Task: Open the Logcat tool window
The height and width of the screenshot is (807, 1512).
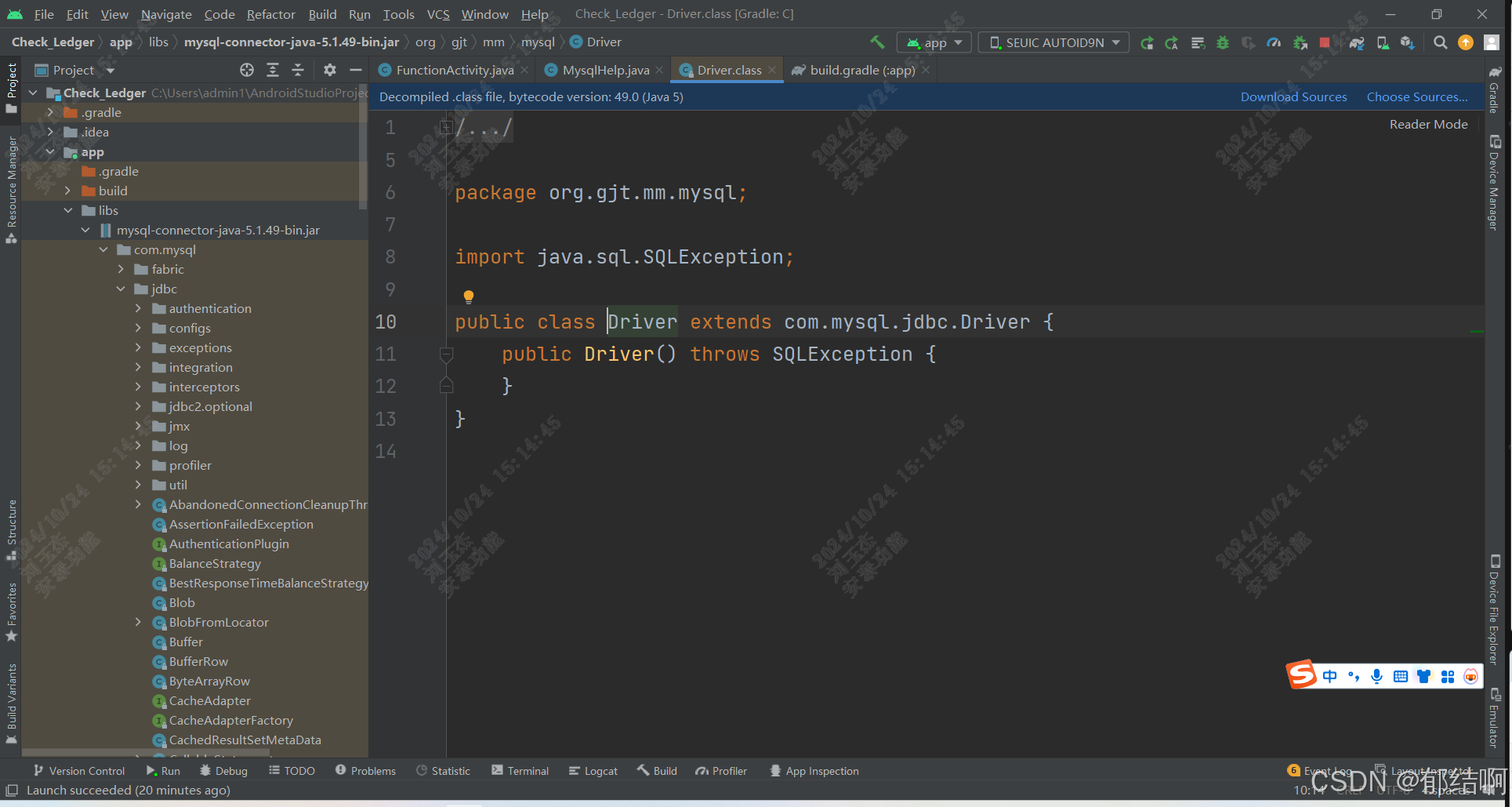Action: coord(593,770)
